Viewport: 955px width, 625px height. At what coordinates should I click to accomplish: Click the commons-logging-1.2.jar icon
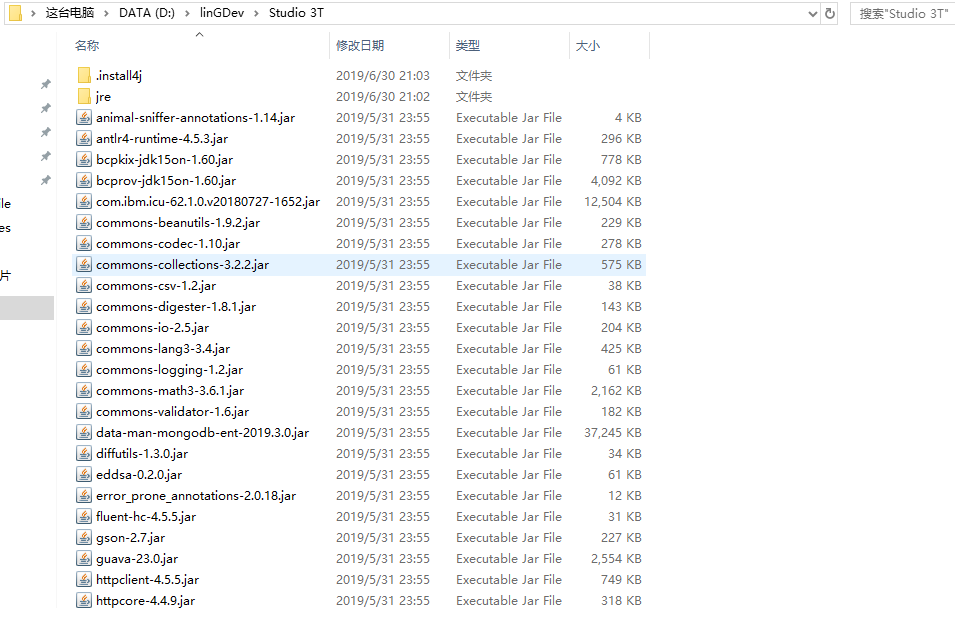click(84, 370)
